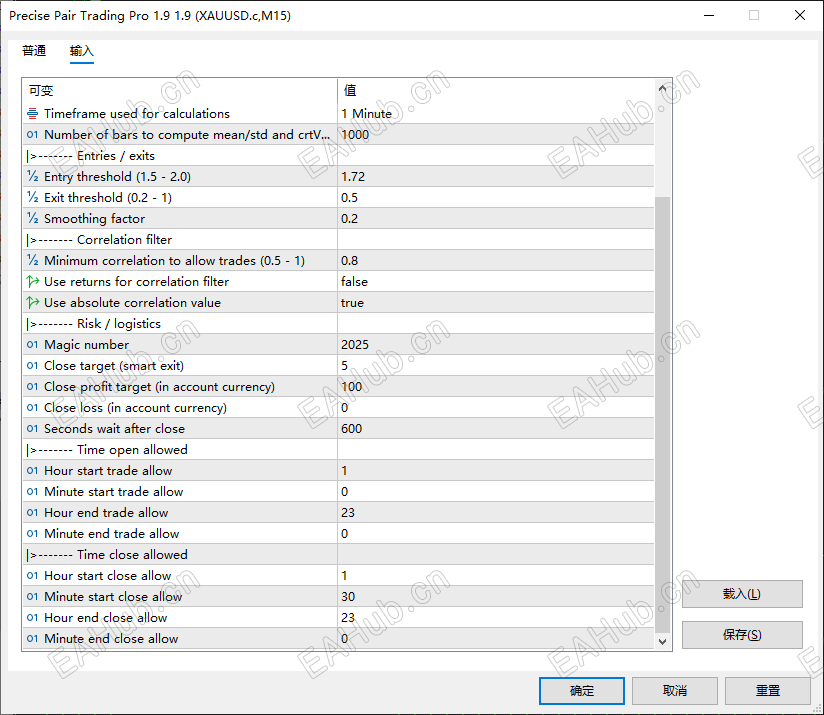Select the Close loss (in account currency) label
The height and width of the screenshot is (715, 824).
(x=135, y=408)
